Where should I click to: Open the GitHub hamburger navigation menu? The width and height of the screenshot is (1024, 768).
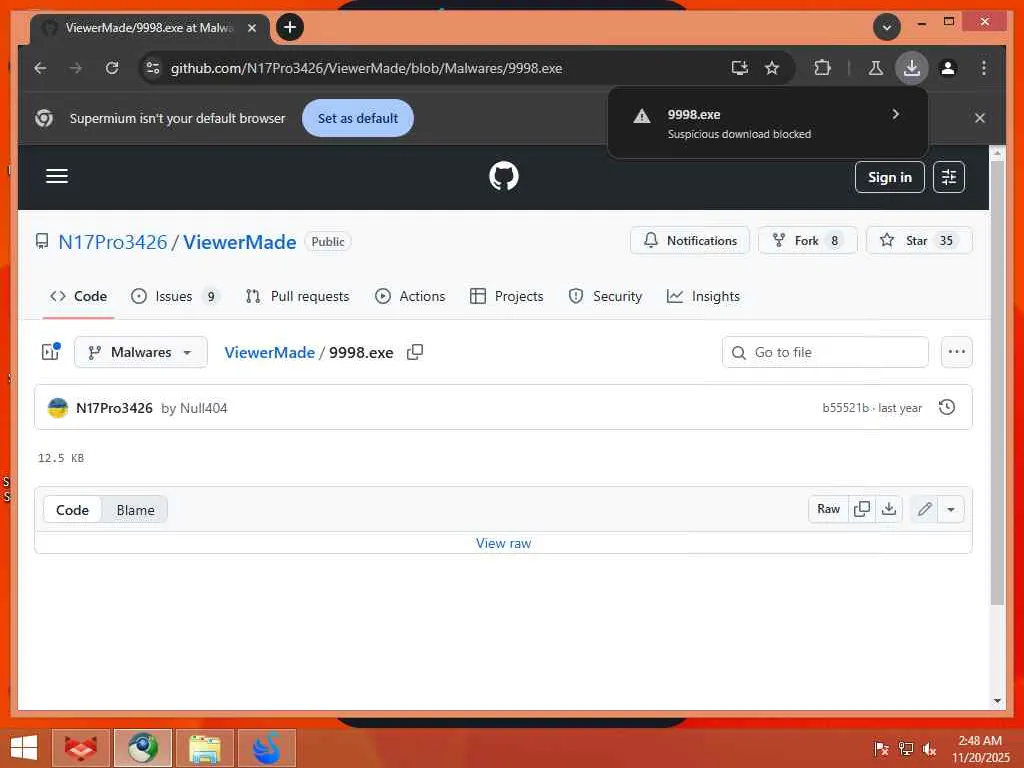tap(57, 176)
